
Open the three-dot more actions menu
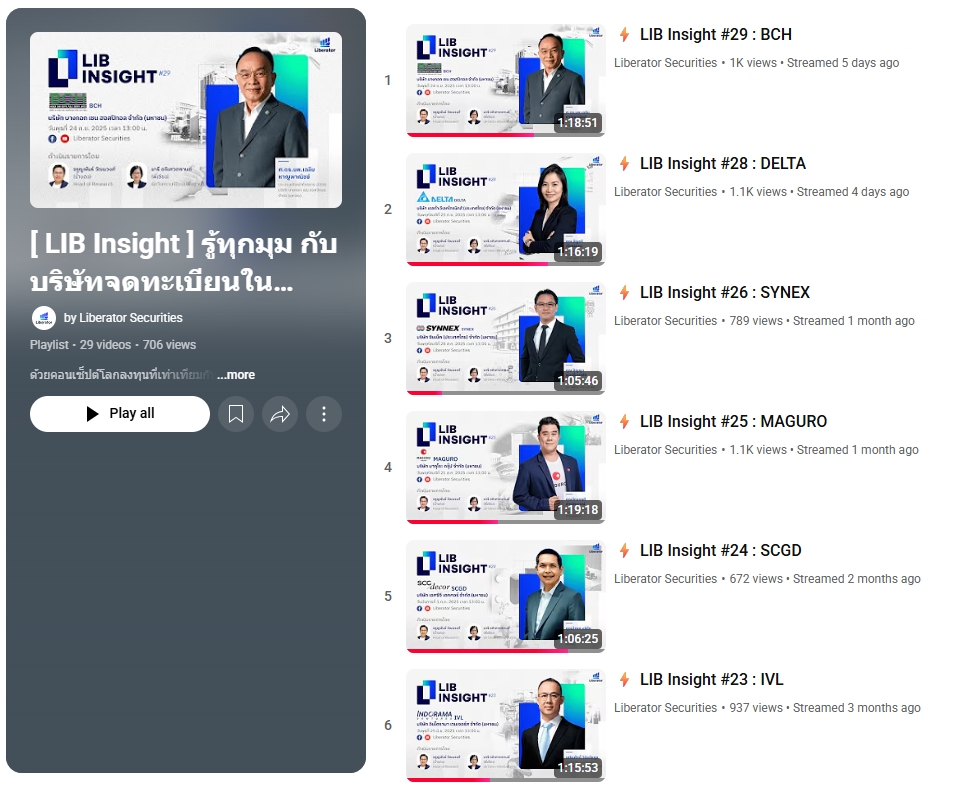[323, 414]
